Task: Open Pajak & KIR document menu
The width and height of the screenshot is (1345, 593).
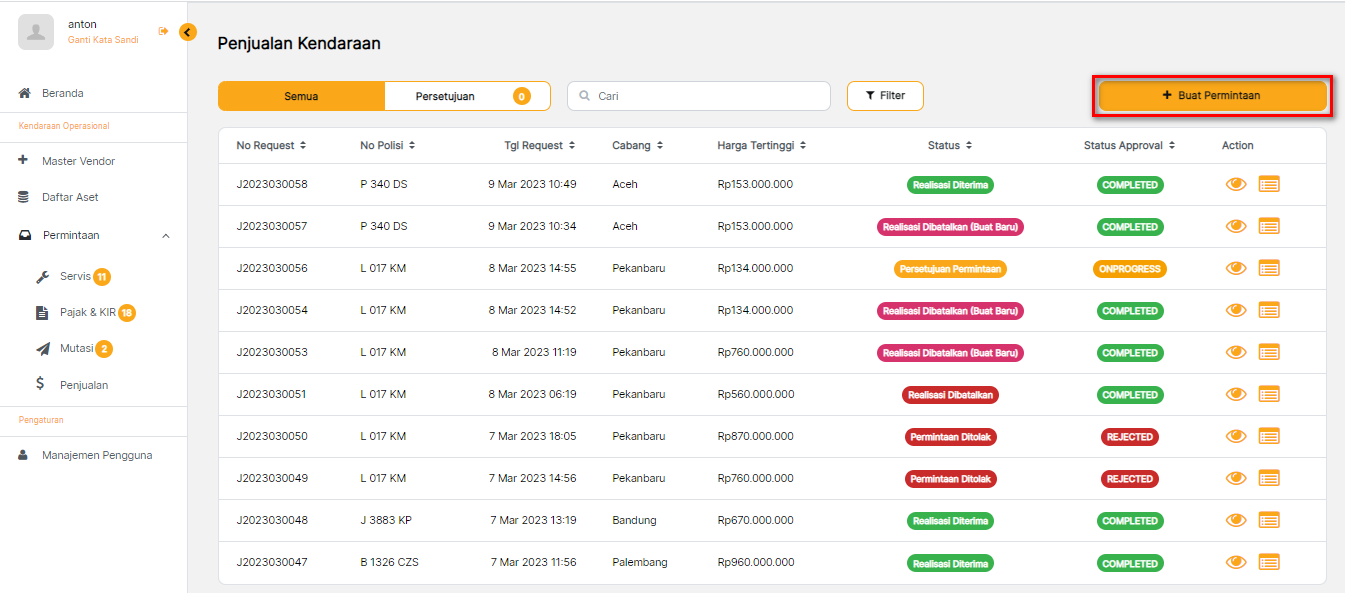Action: [42, 313]
